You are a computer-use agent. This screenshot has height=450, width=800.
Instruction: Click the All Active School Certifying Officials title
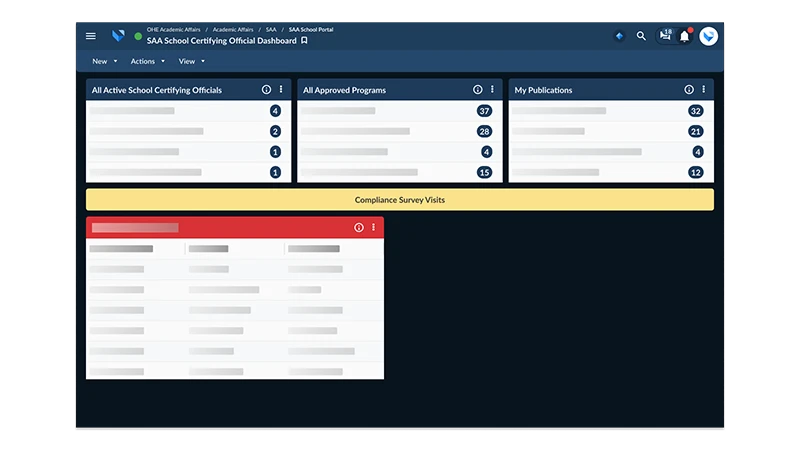[157, 90]
